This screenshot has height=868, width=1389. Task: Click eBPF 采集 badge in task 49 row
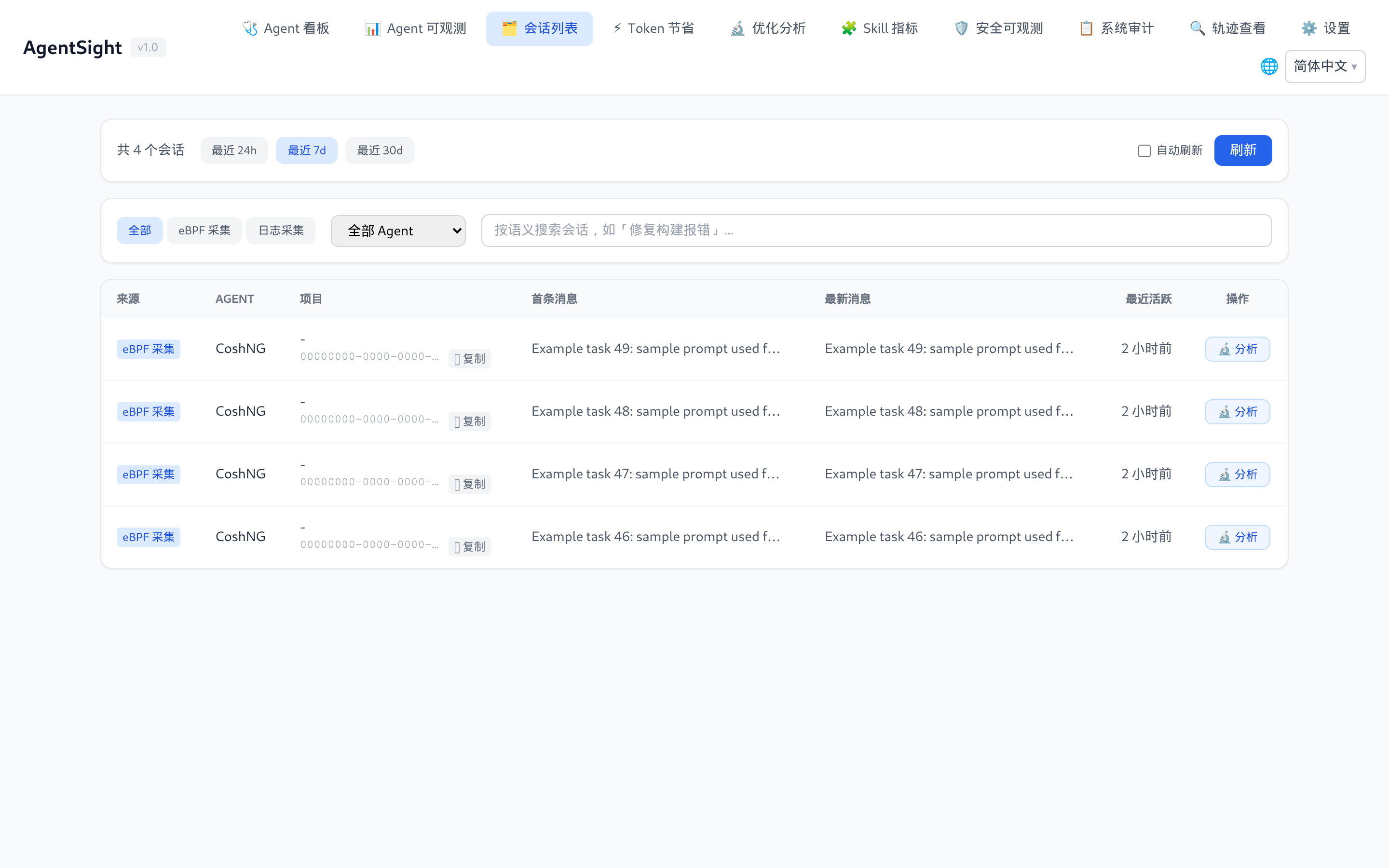pos(148,349)
